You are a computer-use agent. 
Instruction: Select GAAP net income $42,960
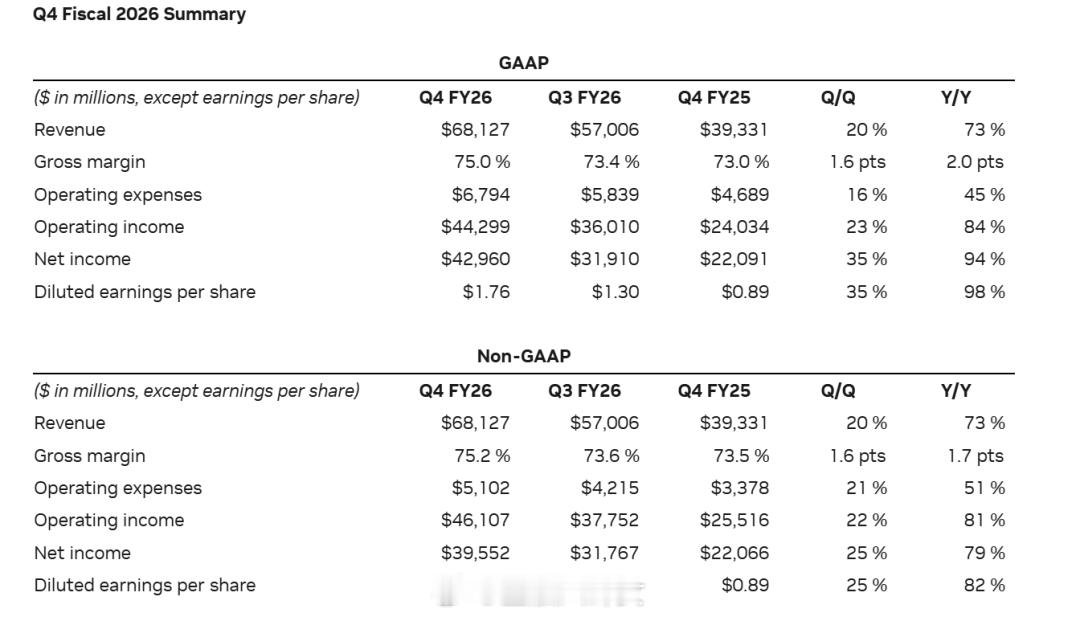point(475,259)
